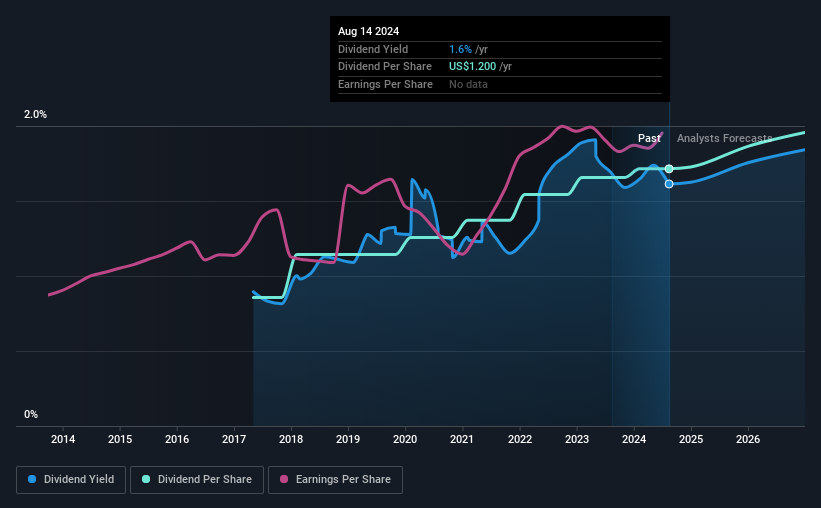Click the 'Aug 14 2024' tooltip date

(368, 31)
